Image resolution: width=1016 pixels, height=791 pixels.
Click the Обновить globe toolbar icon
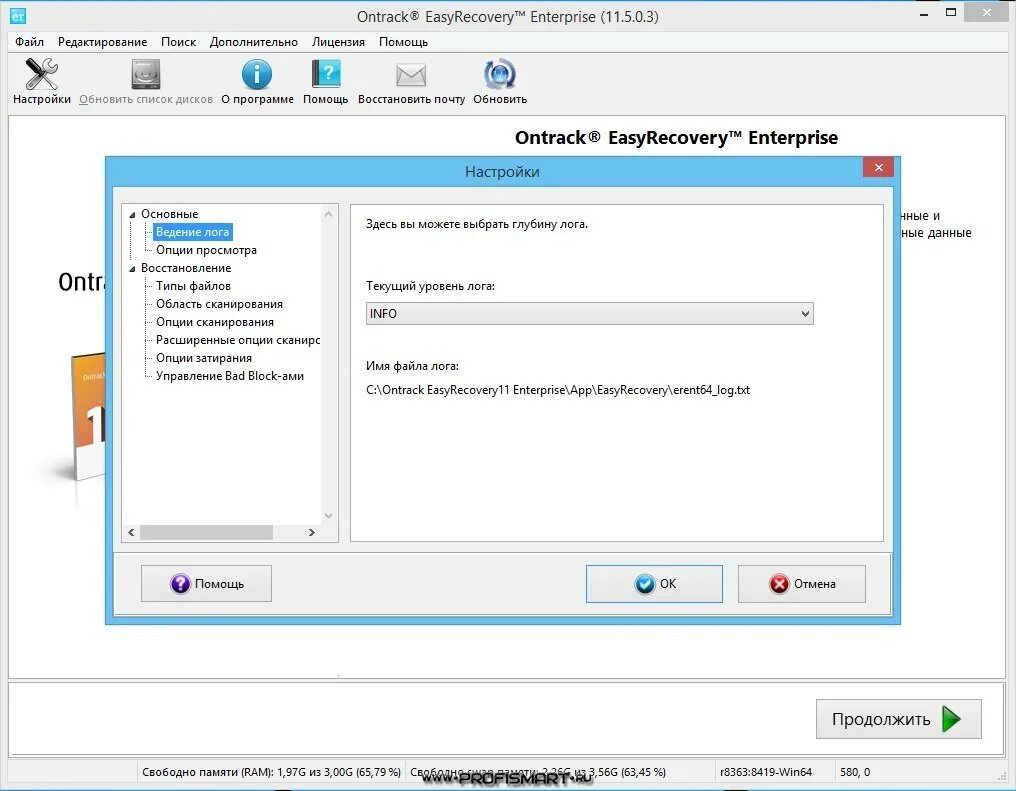500,74
